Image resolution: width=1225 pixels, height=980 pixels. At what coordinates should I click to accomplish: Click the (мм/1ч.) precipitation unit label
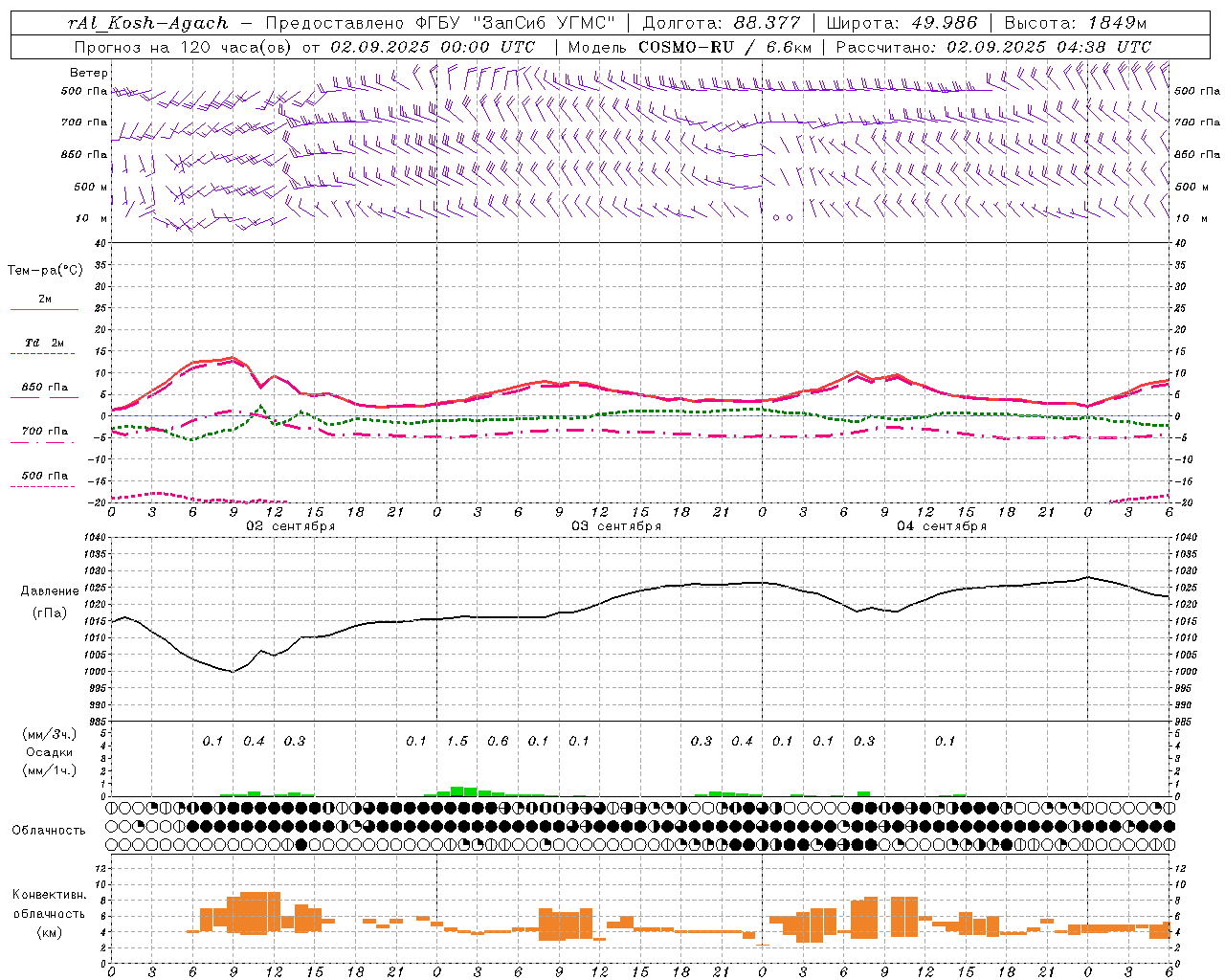[50, 770]
